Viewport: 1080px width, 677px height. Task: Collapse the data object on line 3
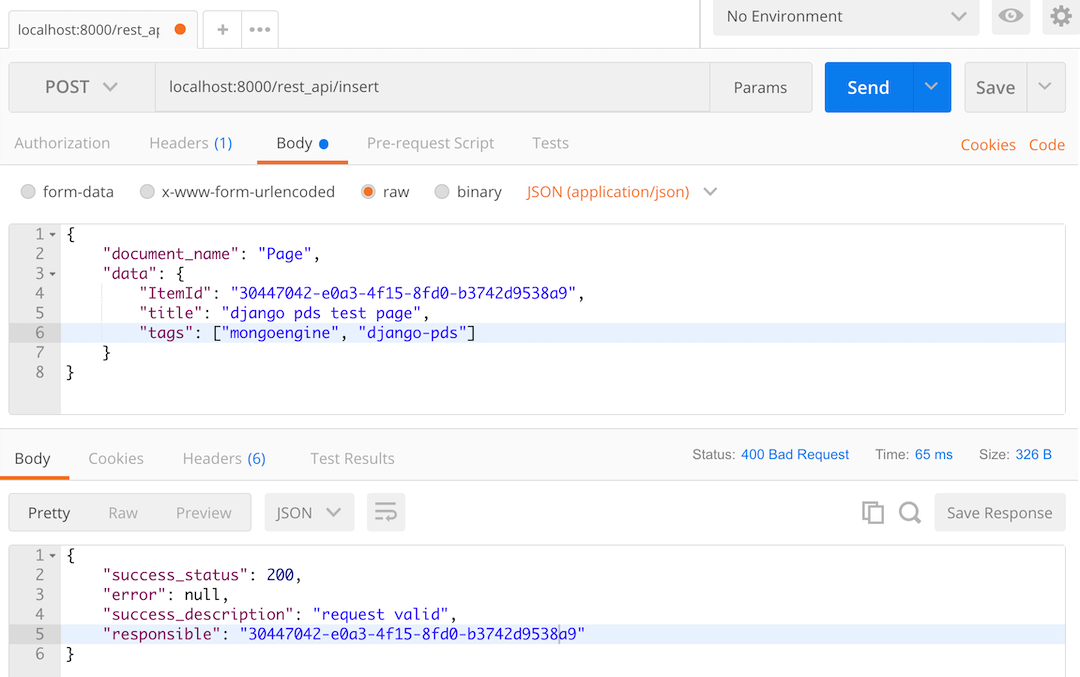click(x=52, y=274)
